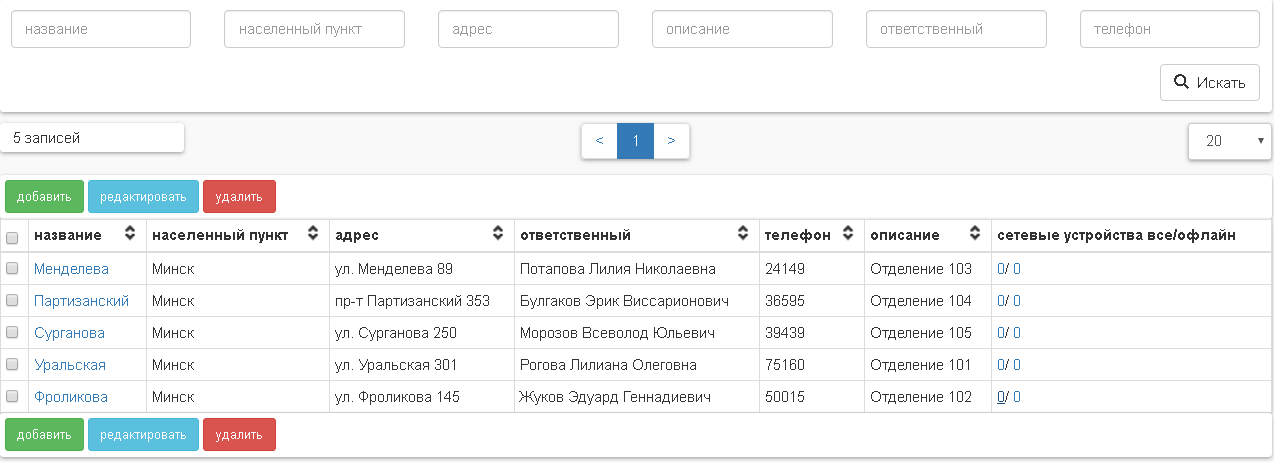Open the Партизанский name link

pos(81,301)
